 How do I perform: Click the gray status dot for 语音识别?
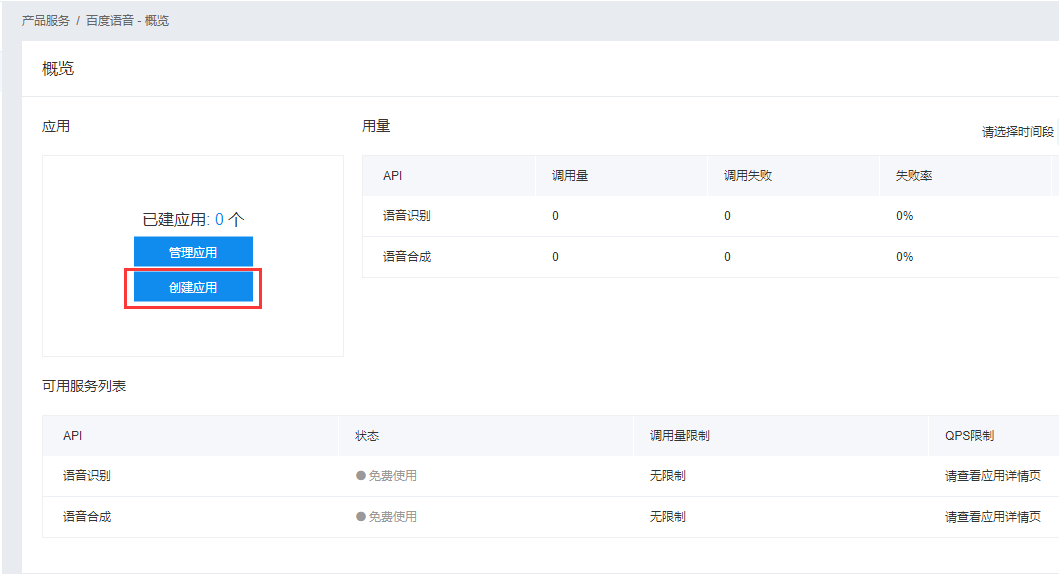pos(361,476)
